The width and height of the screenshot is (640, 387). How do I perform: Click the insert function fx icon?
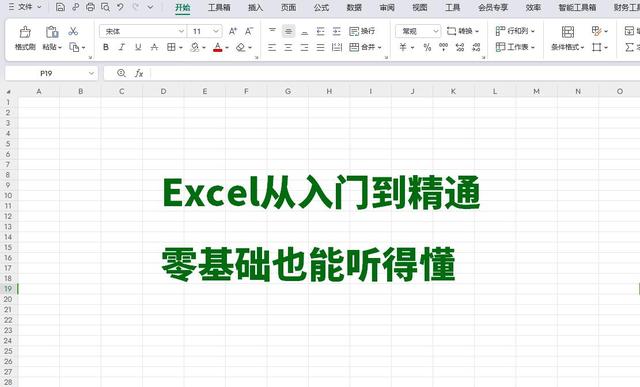click(x=139, y=73)
